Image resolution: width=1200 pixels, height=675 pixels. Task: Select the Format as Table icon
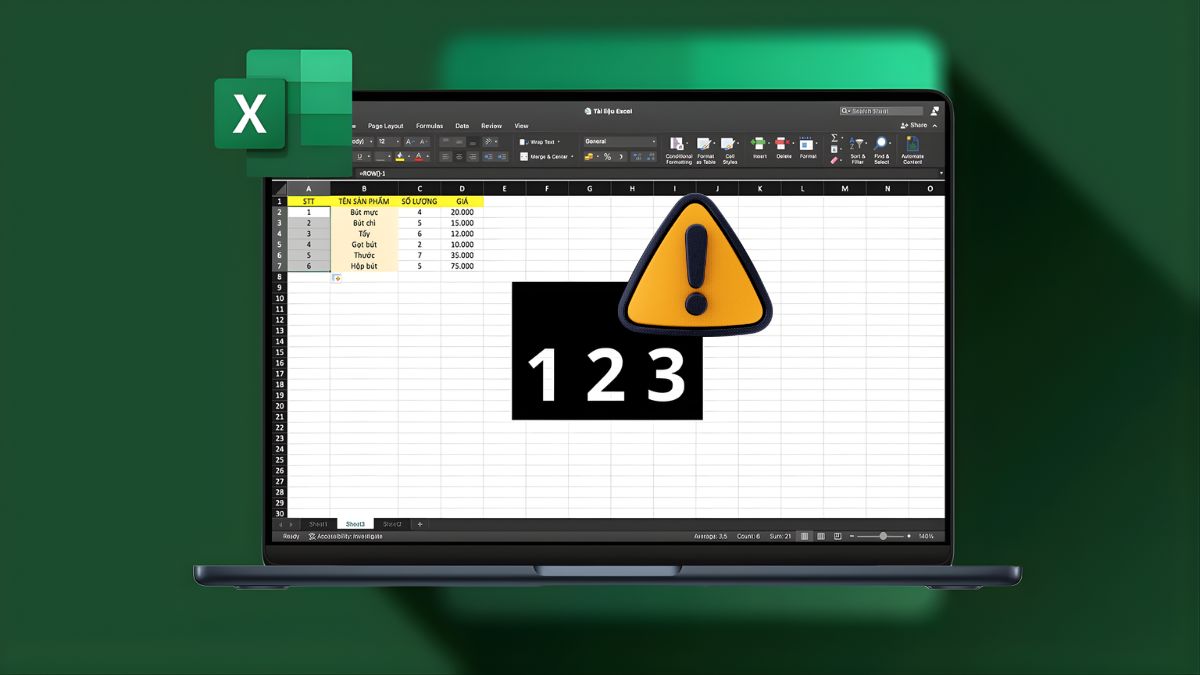tap(705, 143)
